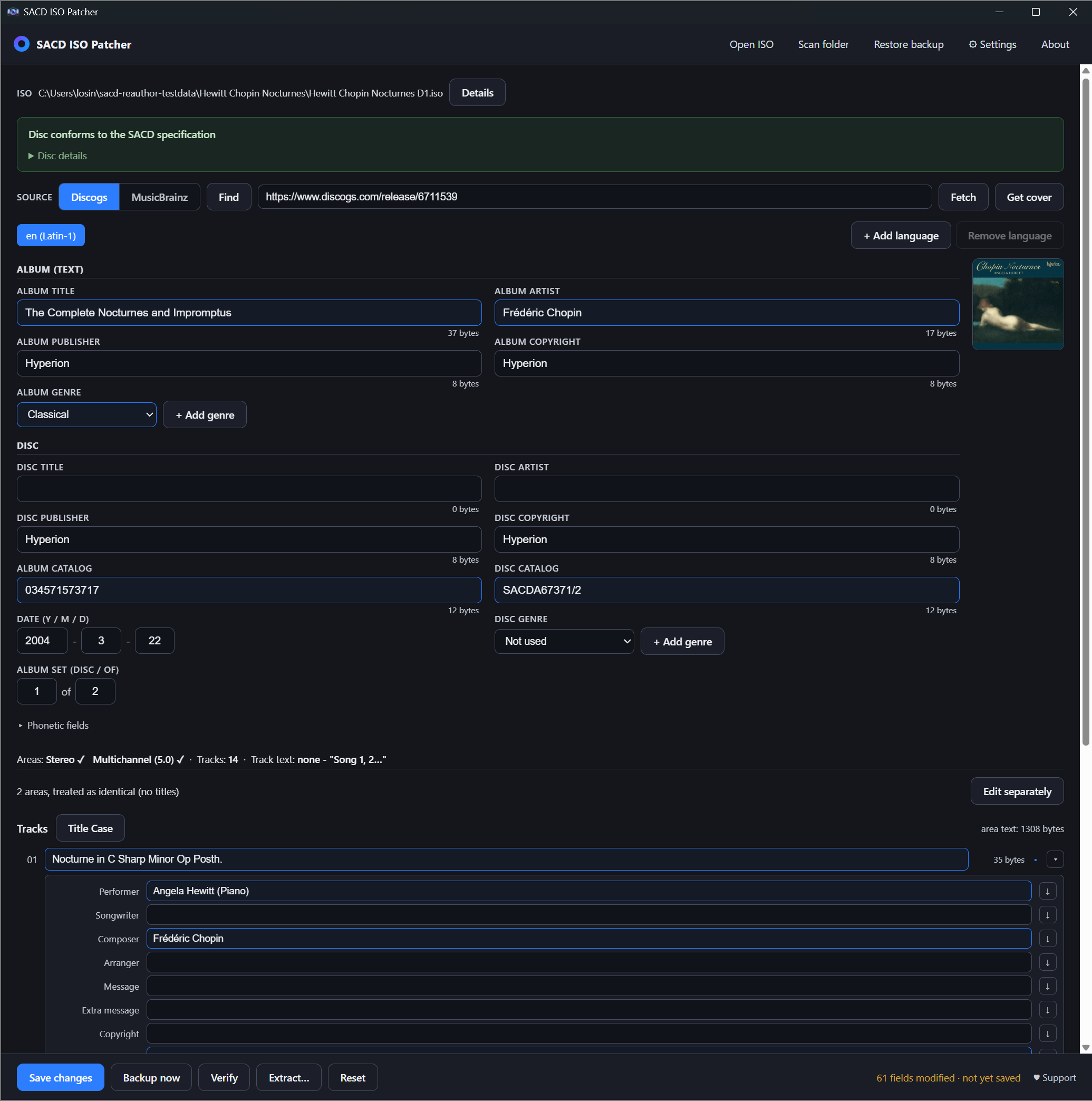This screenshot has height=1101, width=1092.
Task: Choose Scan folder in the top menu
Action: [823, 44]
